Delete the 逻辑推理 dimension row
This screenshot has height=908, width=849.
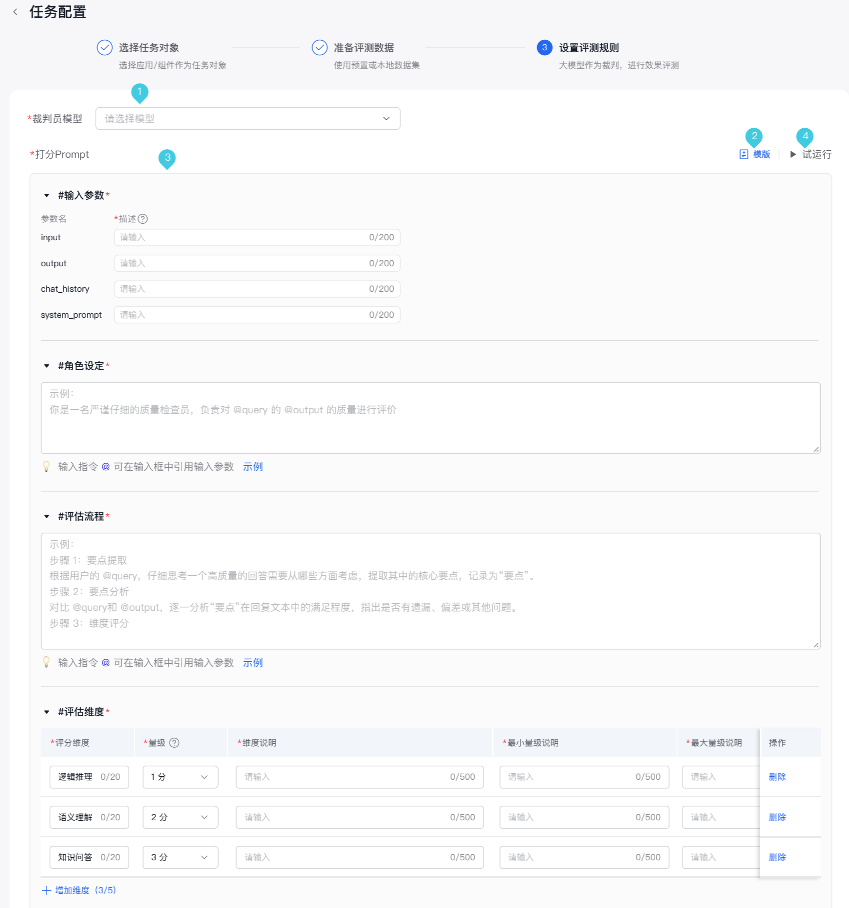[x=777, y=777]
